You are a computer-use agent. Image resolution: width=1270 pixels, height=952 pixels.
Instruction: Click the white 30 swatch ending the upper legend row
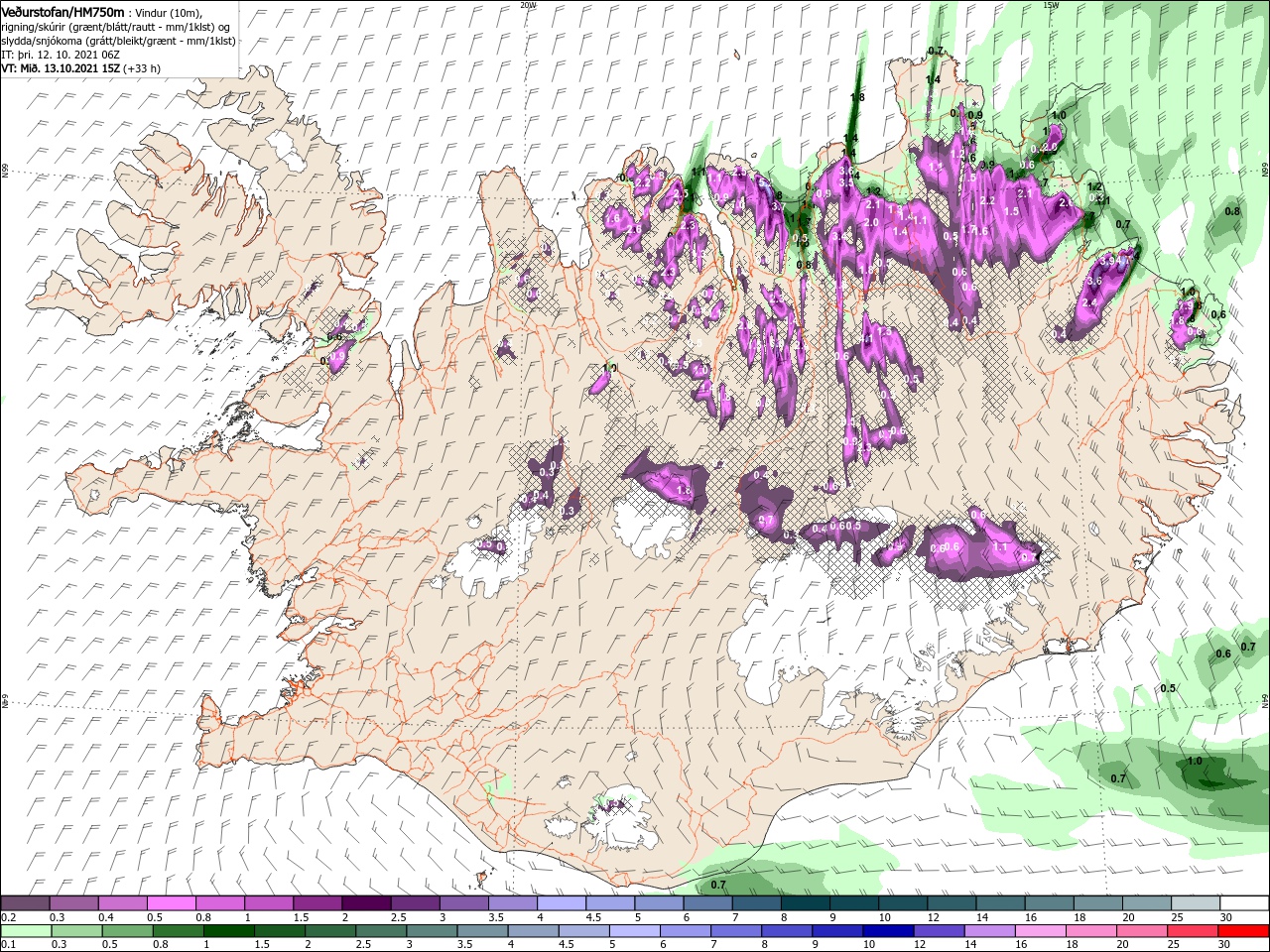1244,903
